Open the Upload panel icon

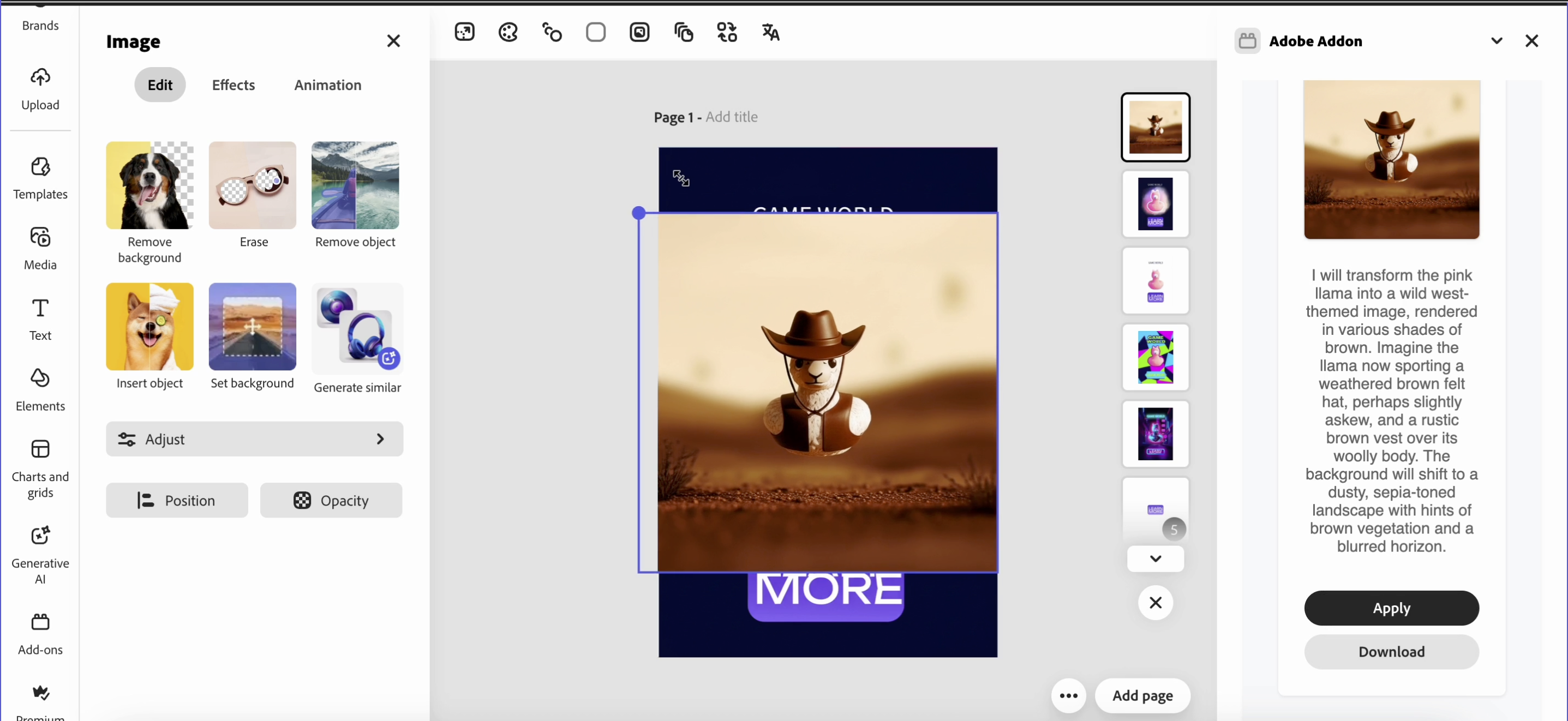click(40, 78)
